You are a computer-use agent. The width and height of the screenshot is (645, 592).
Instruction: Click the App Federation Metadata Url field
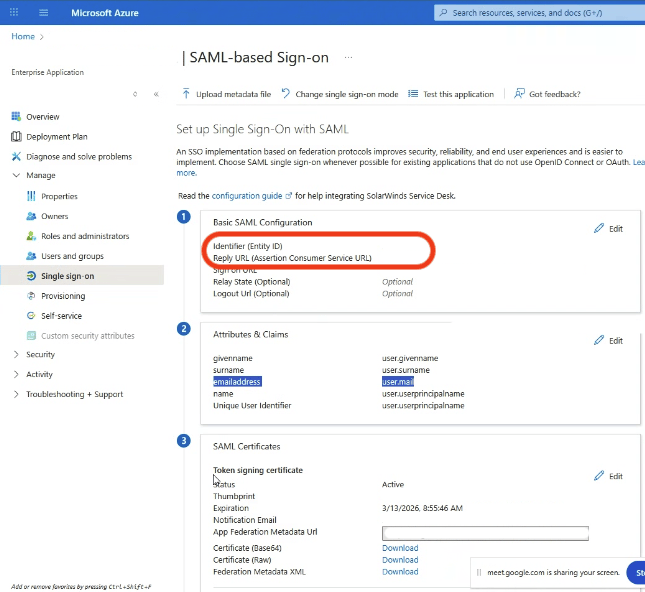[x=485, y=533]
